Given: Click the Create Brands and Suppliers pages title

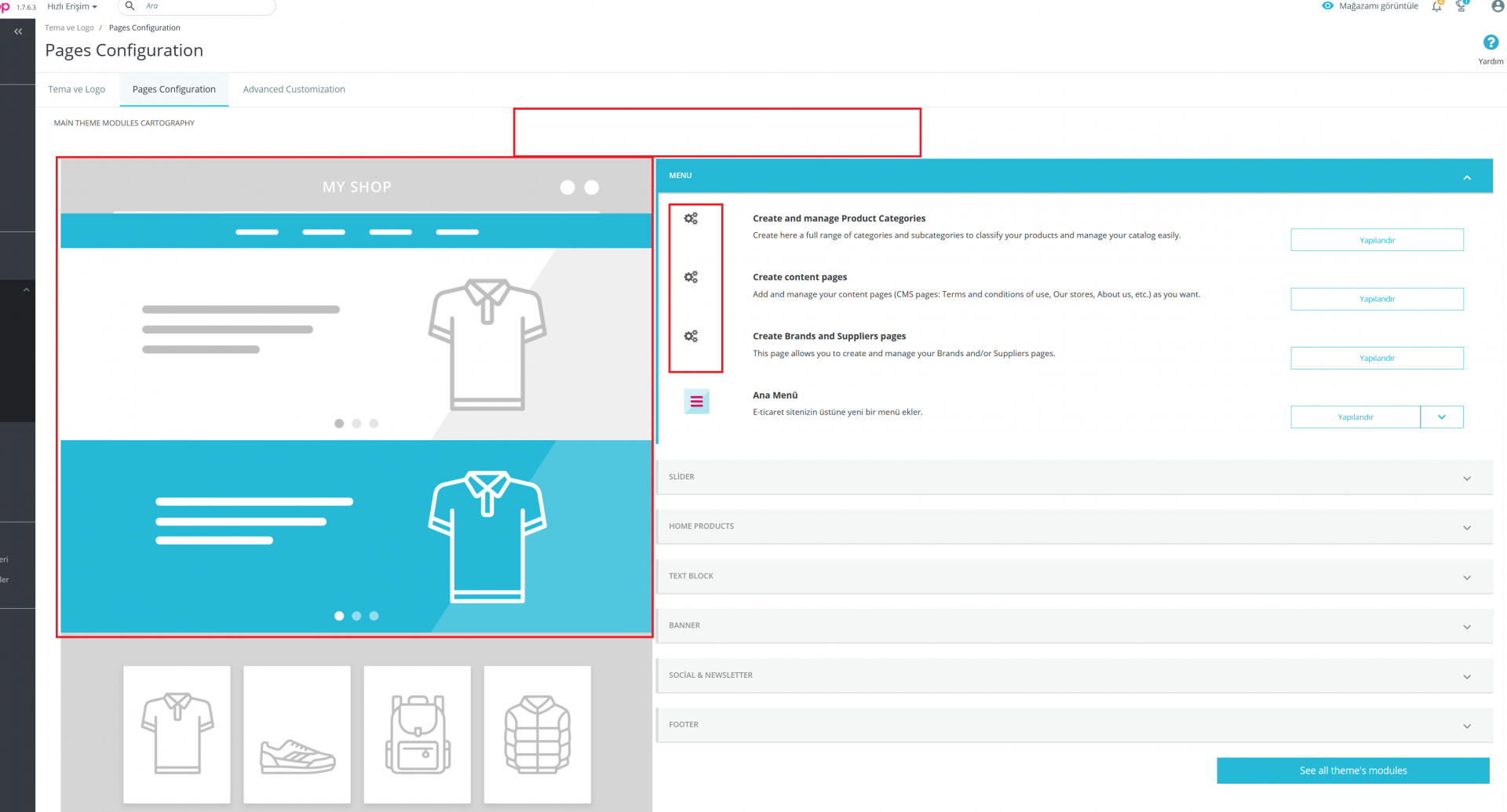Looking at the screenshot, I should pyautogui.click(x=829, y=337).
